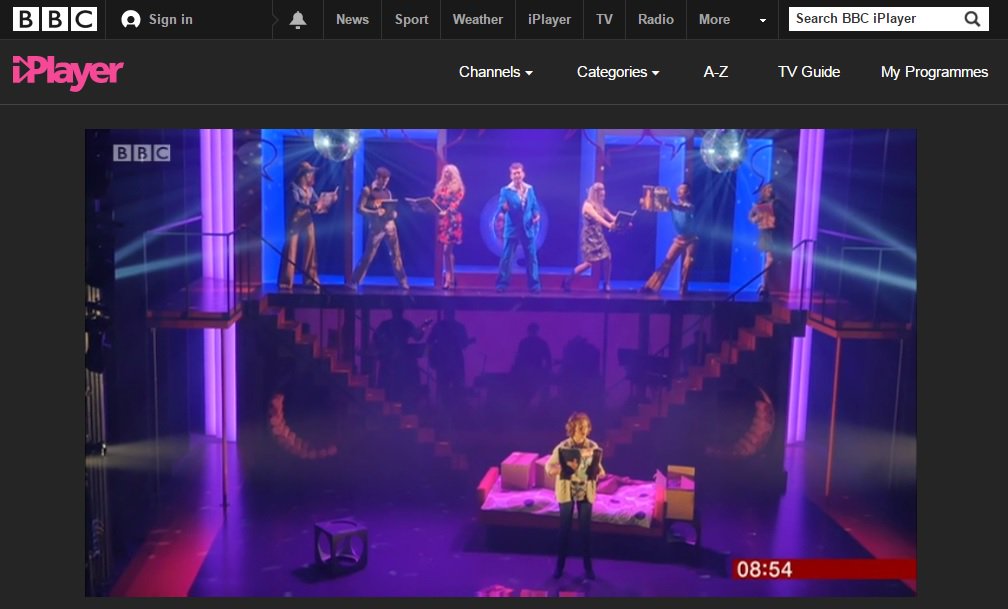
Task: Select Sport in the top navigation
Action: (x=410, y=18)
